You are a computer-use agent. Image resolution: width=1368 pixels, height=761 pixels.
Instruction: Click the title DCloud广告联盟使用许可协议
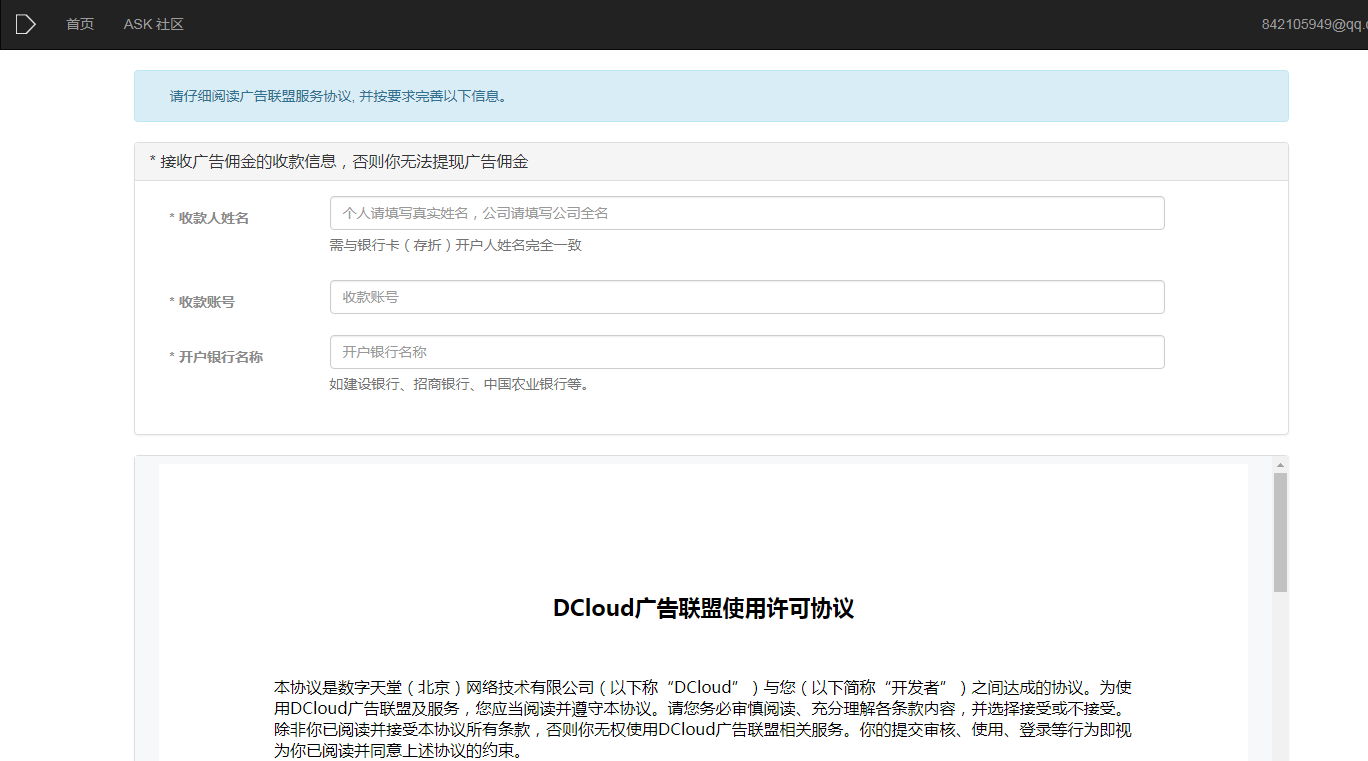[x=703, y=609]
